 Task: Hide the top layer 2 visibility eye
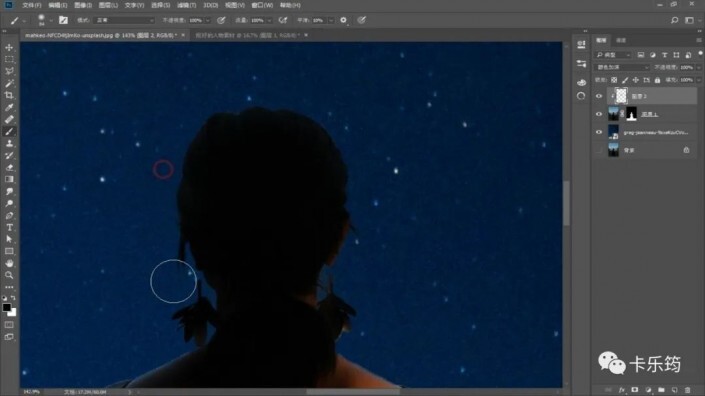pyautogui.click(x=598, y=96)
